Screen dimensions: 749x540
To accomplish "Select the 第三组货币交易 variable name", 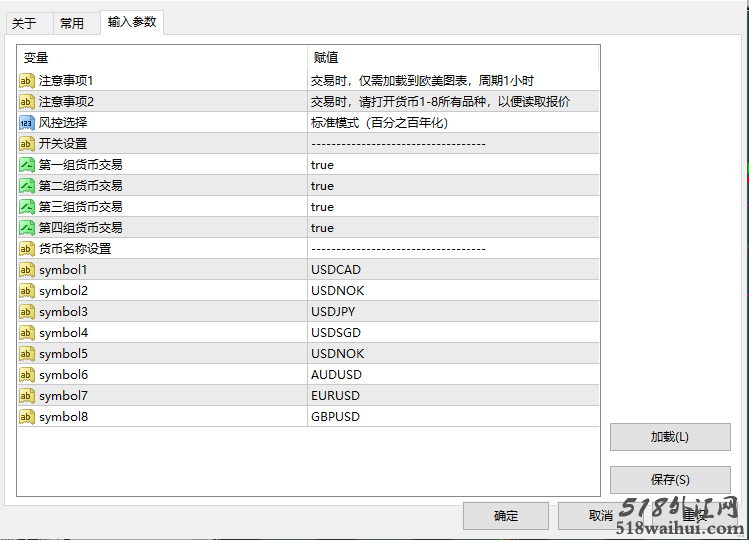I will [81, 207].
